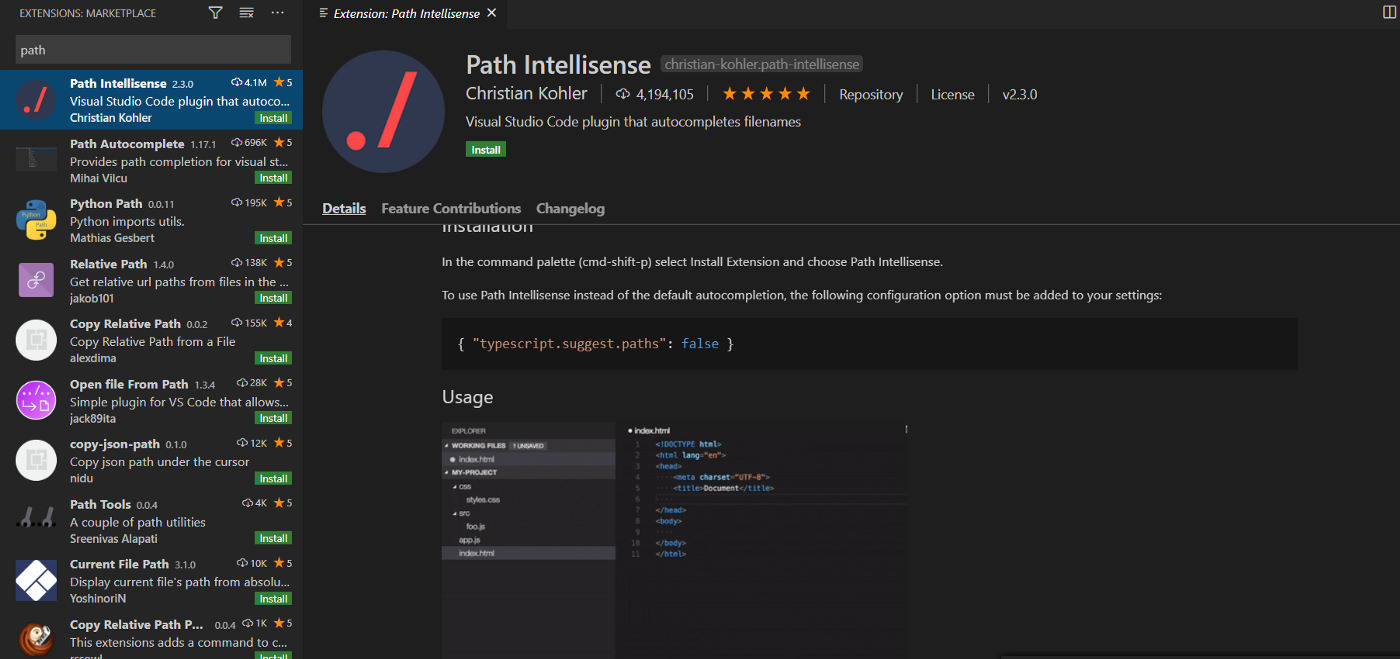This screenshot has height=659, width=1400.
Task: Click the large Path Intellisense logo
Action: pos(383,112)
